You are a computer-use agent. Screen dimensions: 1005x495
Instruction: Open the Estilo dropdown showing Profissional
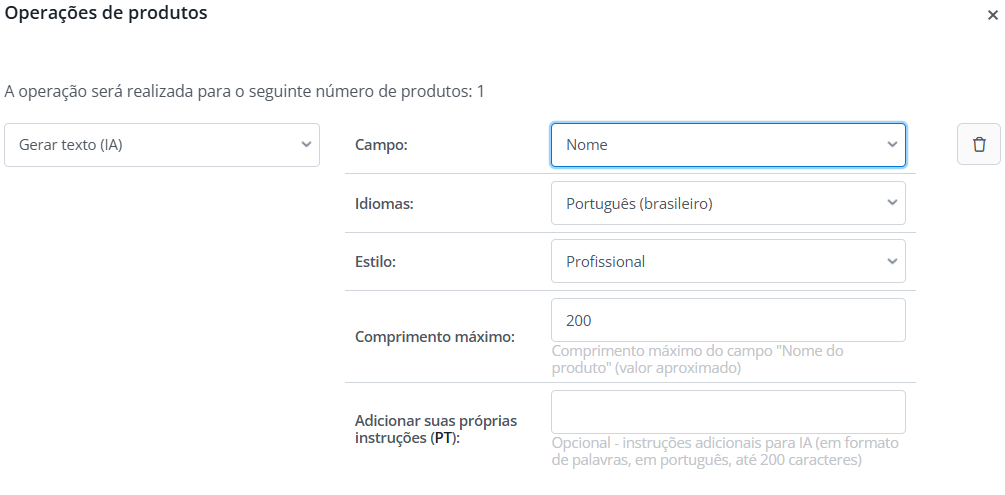(728, 261)
